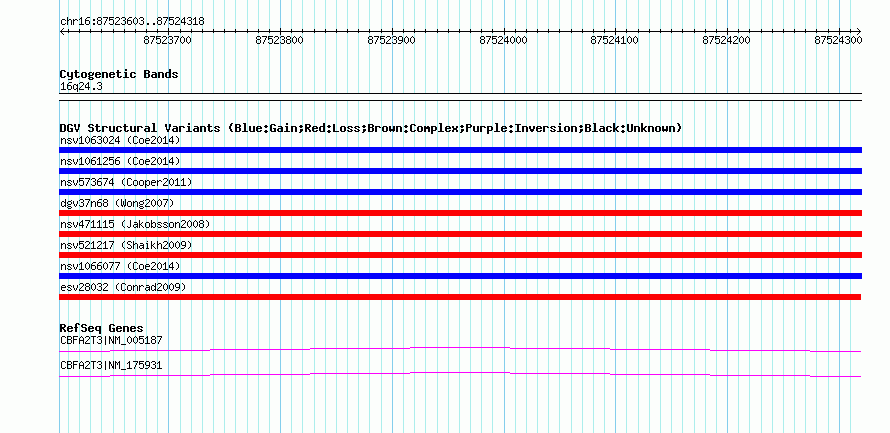Screen dimensions: 890x433
Task: Open variant nsv1066077 (Coe2014) label
Action: point(120,266)
